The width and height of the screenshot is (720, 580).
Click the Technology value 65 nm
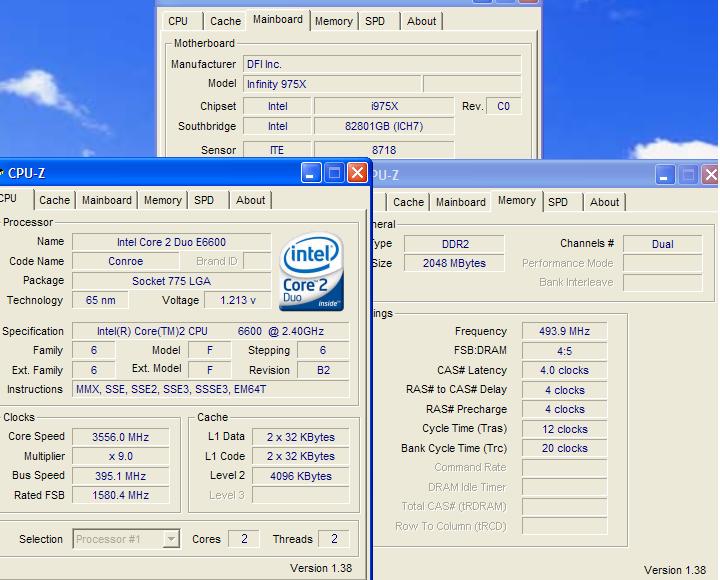click(100, 300)
